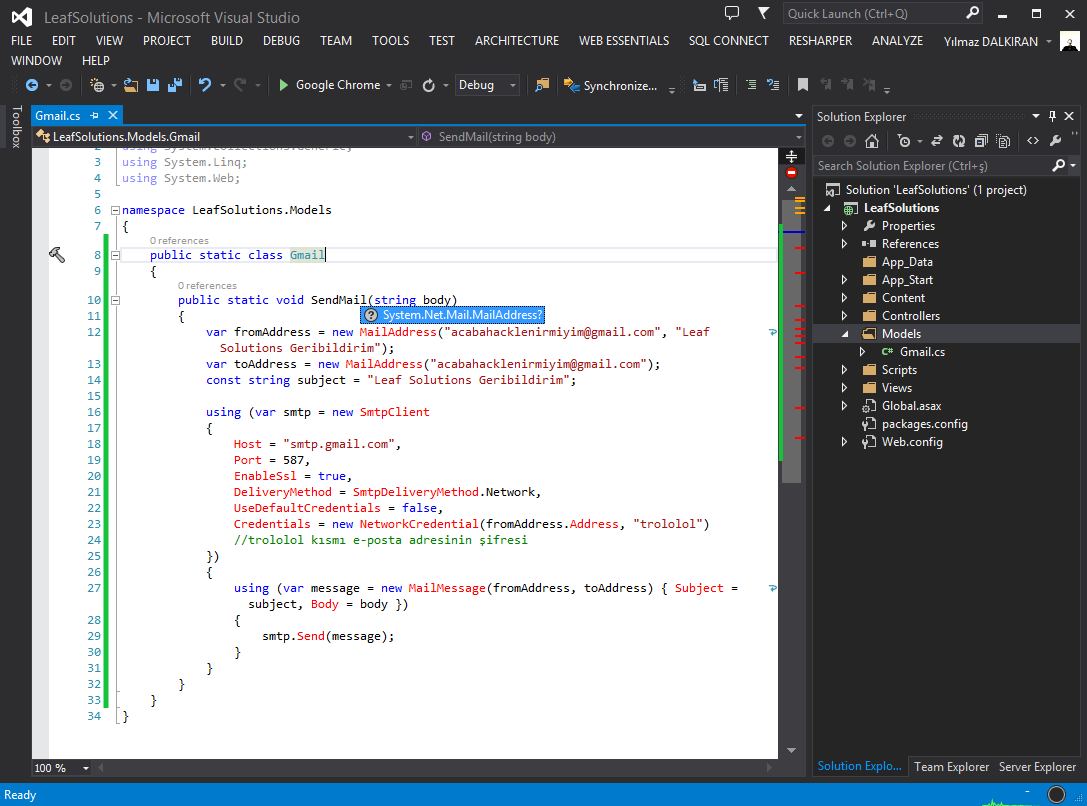
Task: Open the BUILD menu
Action: pos(227,41)
